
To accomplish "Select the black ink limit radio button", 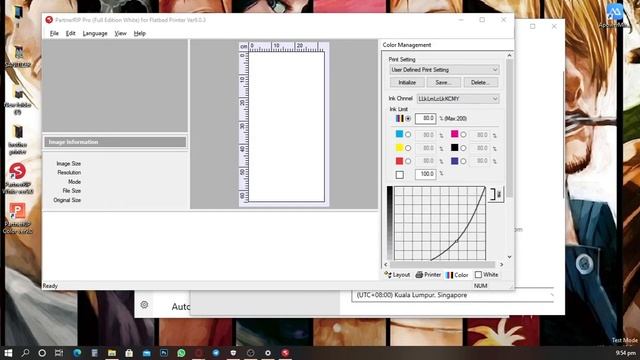I will (x=463, y=148).
